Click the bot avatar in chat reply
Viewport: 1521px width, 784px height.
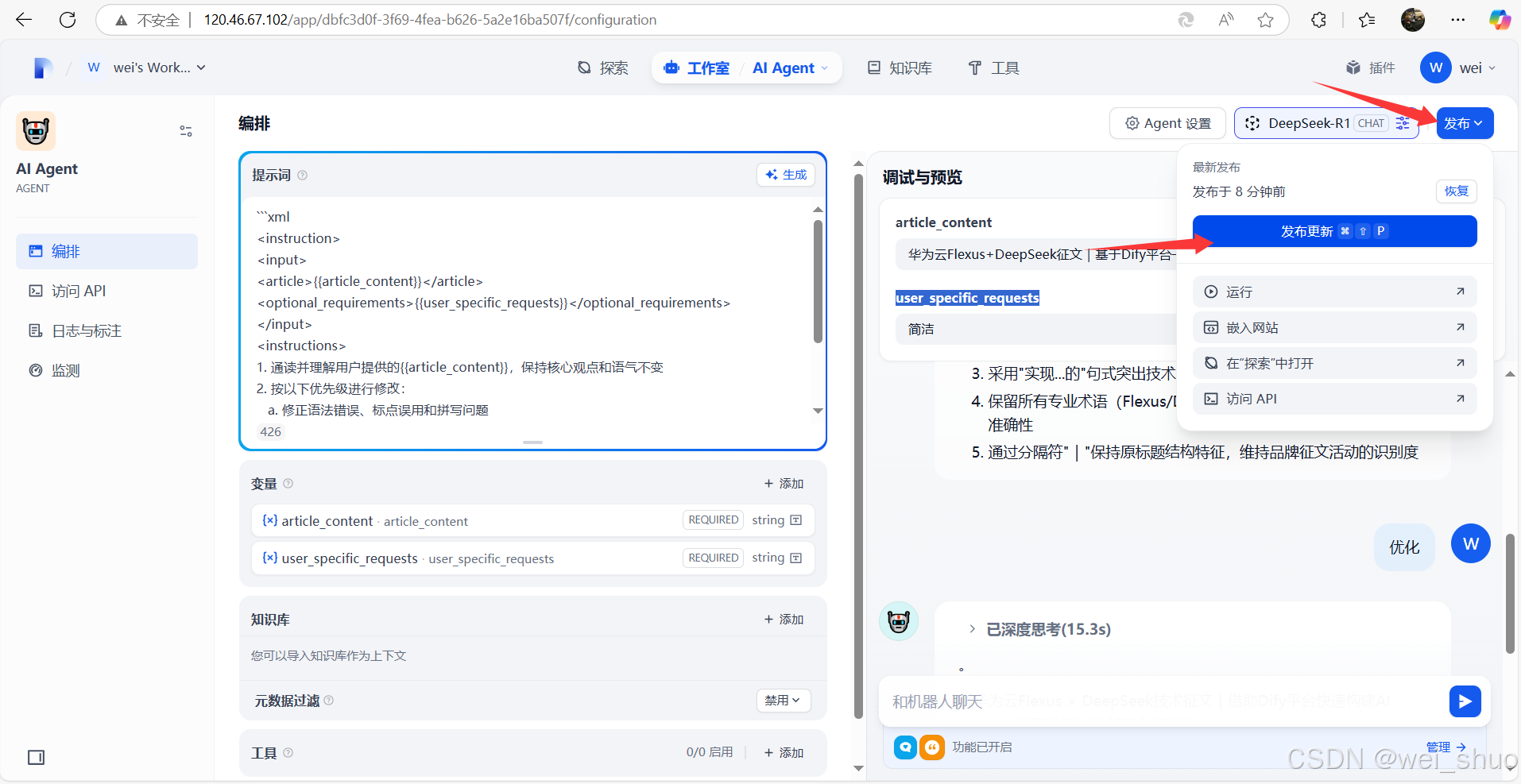point(899,621)
